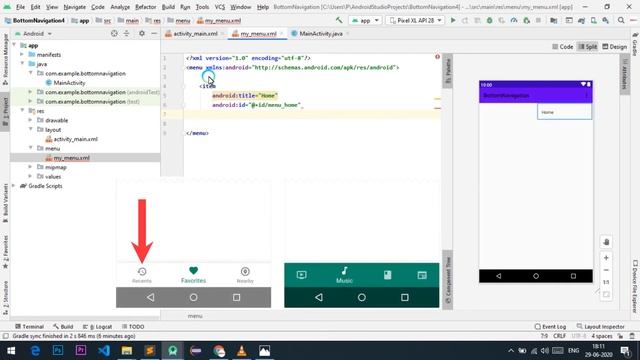Image resolution: width=640 pixels, height=360 pixels.
Task: Select the my_menu.xml editor tab
Action: coord(258,33)
